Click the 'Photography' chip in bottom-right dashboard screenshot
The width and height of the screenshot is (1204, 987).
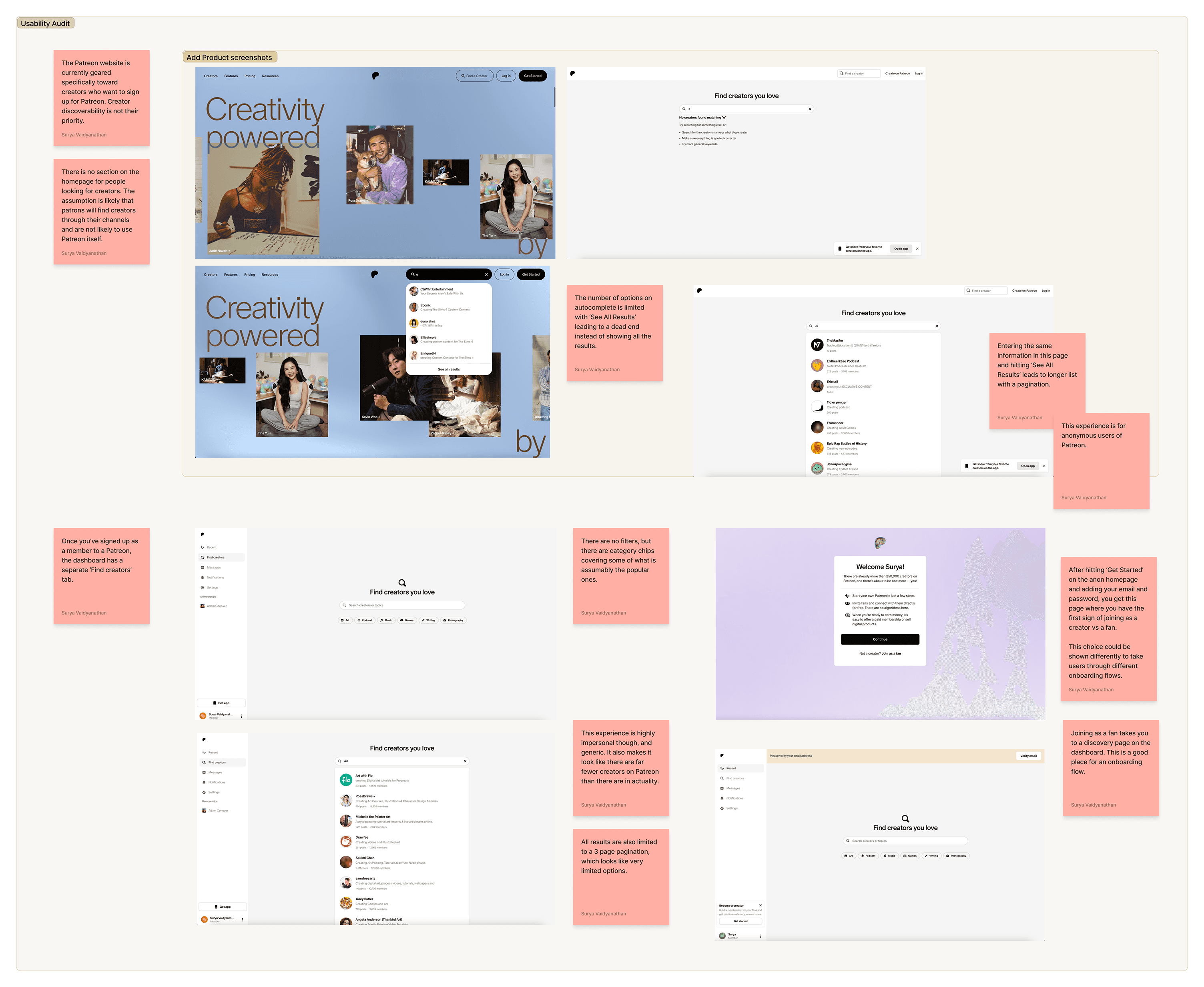click(956, 856)
